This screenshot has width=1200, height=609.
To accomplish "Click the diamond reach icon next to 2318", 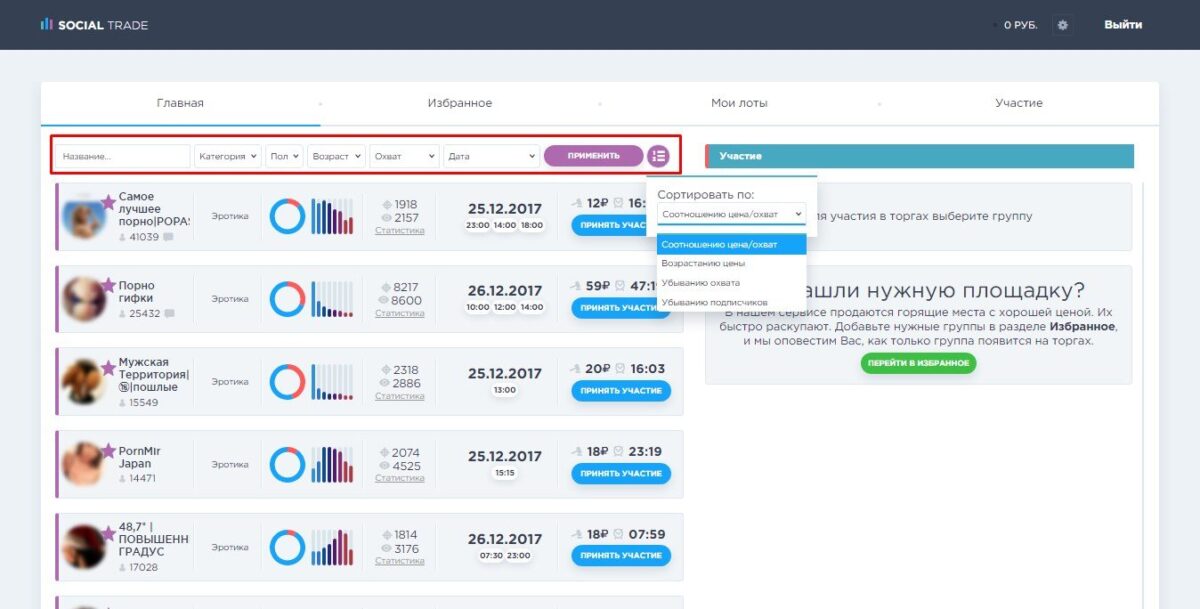I will coord(387,370).
